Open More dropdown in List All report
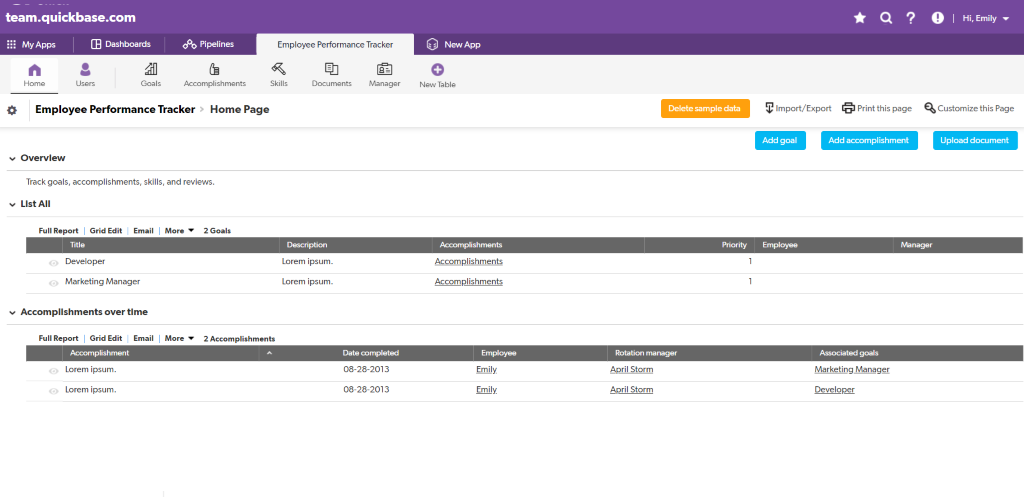The width and height of the screenshot is (1024, 497). pos(179,231)
